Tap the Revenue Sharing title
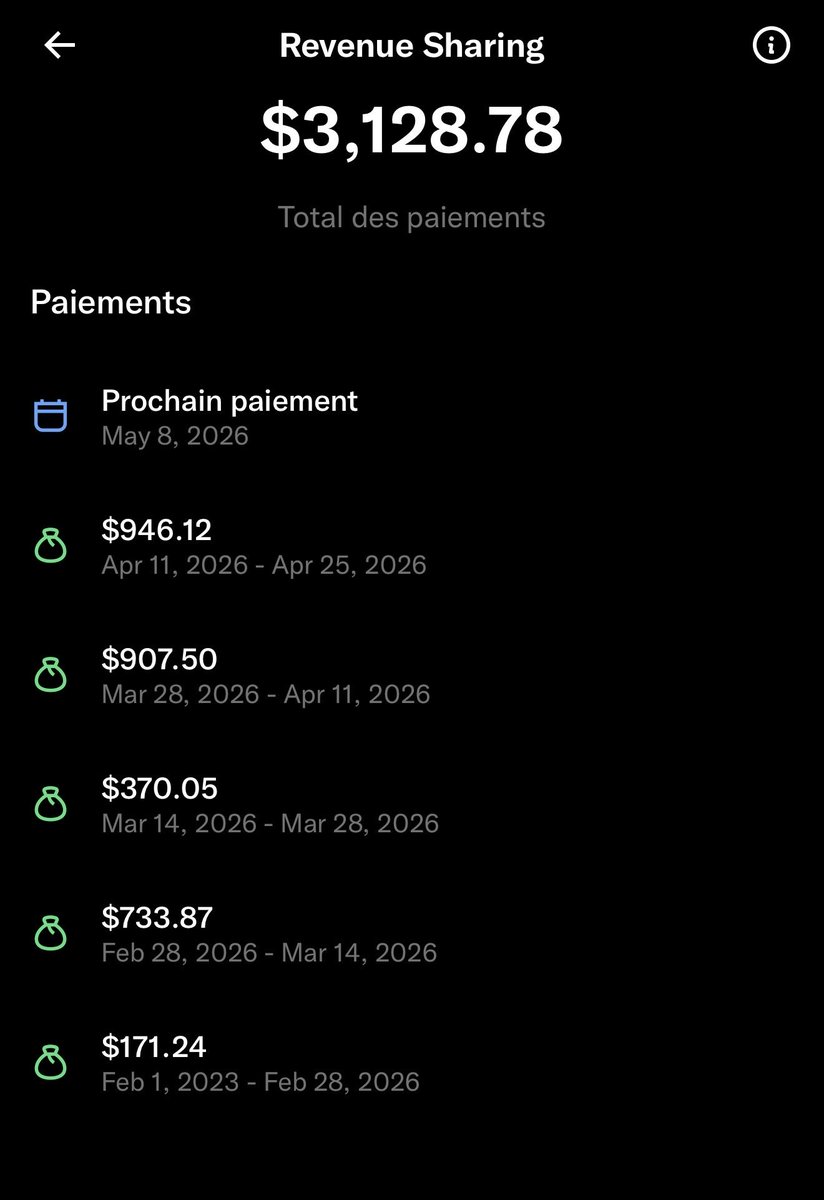 (x=412, y=46)
